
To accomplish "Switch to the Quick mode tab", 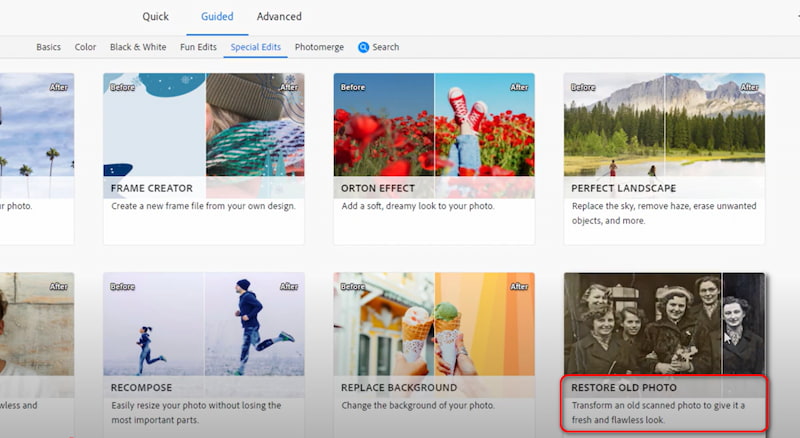I will click(155, 17).
